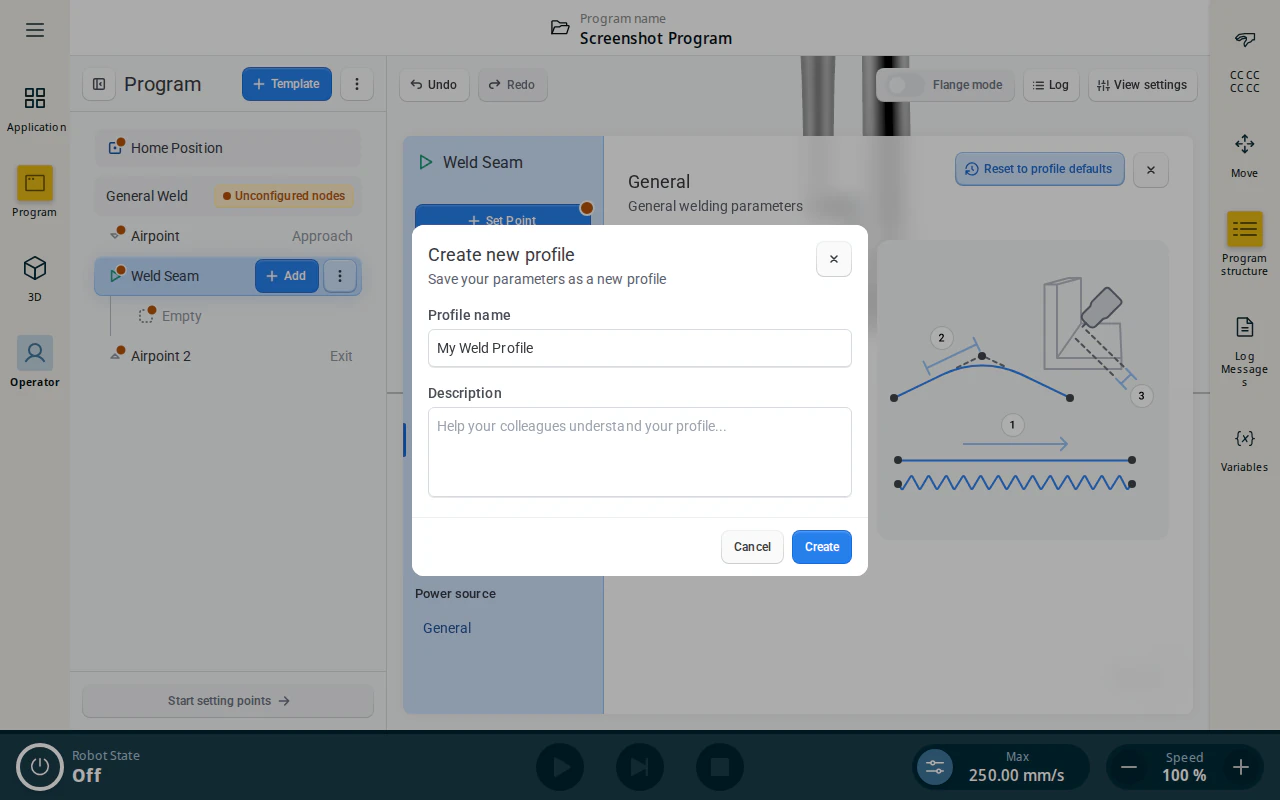Click the Weld Seam panel header
1280x800 pixels.
[483, 162]
